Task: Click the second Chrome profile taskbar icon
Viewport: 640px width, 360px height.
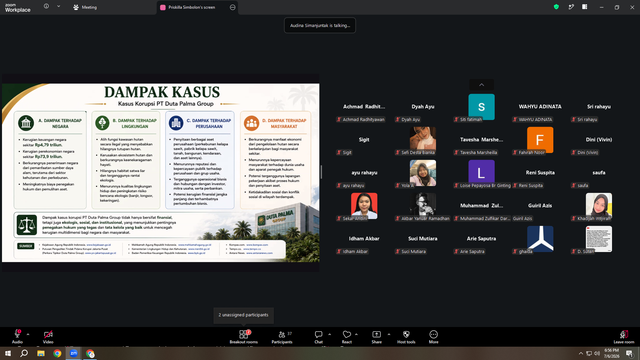Action: pyautogui.click(x=90, y=353)
